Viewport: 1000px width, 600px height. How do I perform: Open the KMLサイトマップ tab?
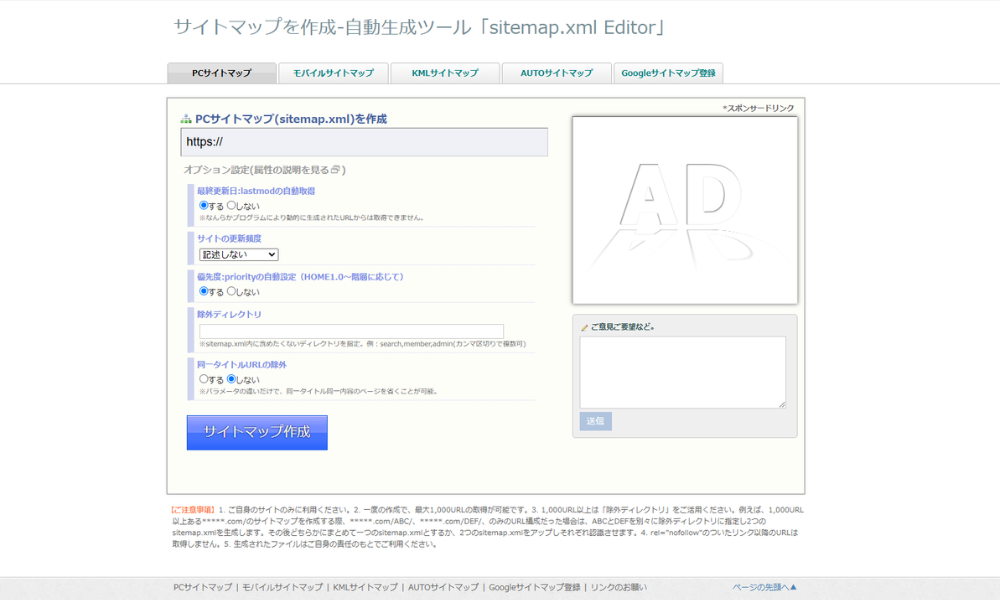point(445,73)
